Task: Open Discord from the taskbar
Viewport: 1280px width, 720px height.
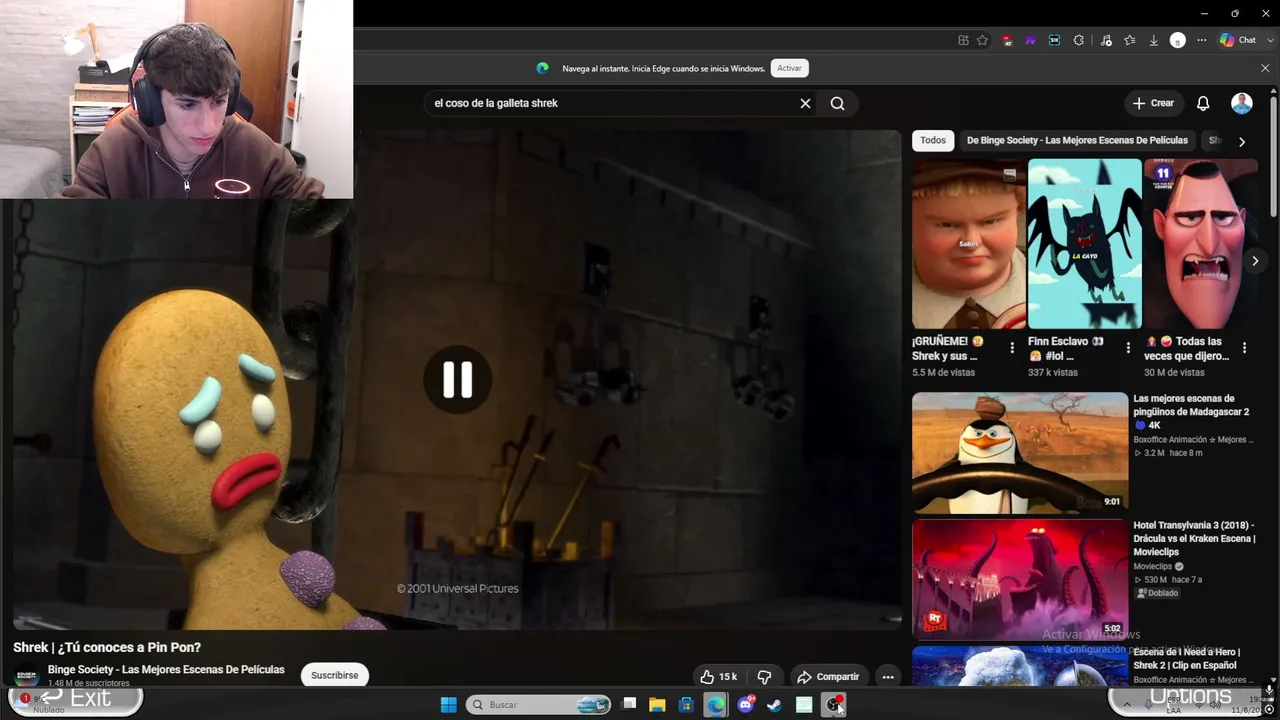Action: coord(745,705)
